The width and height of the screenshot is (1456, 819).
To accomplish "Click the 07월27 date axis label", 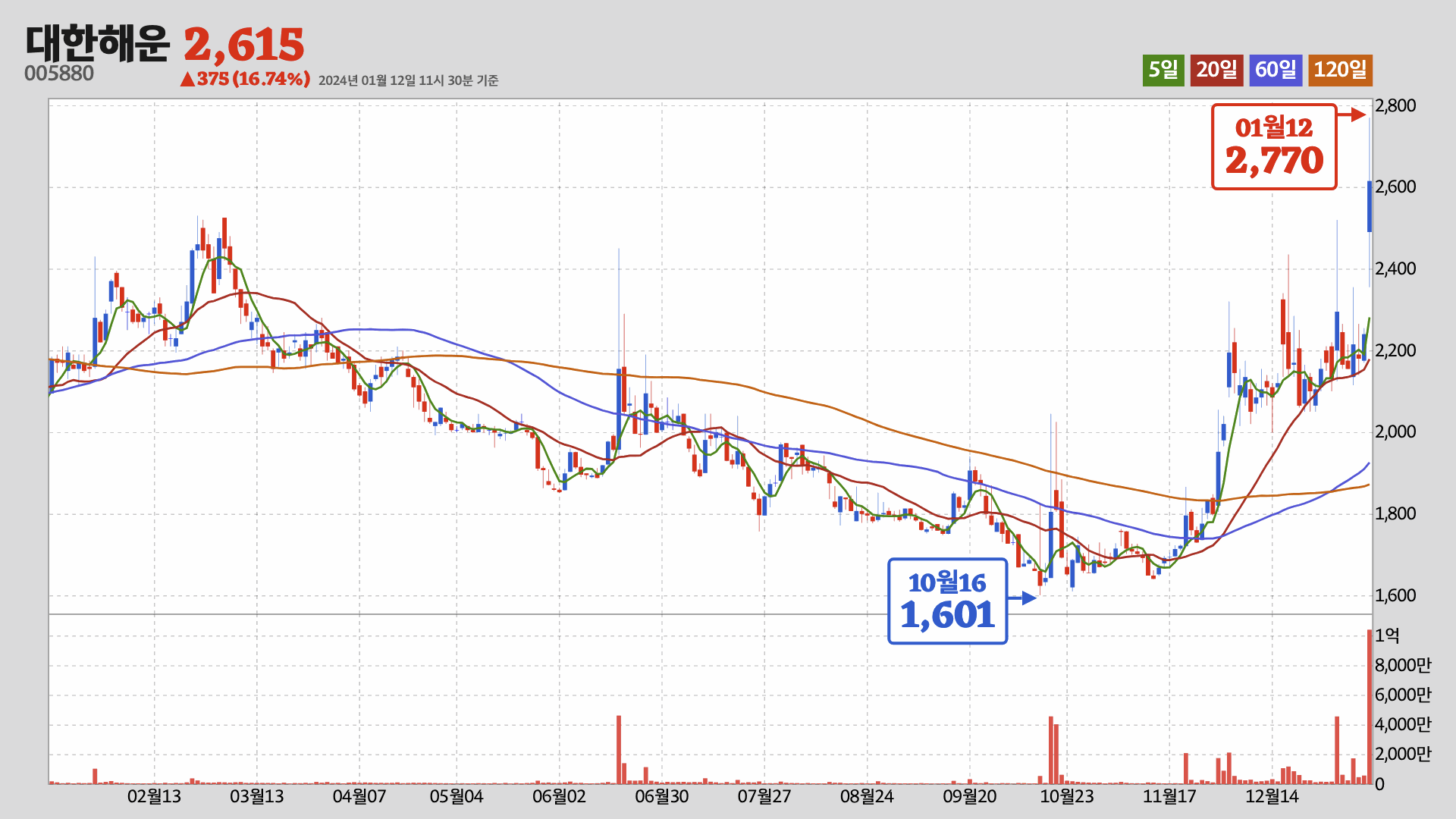I will 764,797.
